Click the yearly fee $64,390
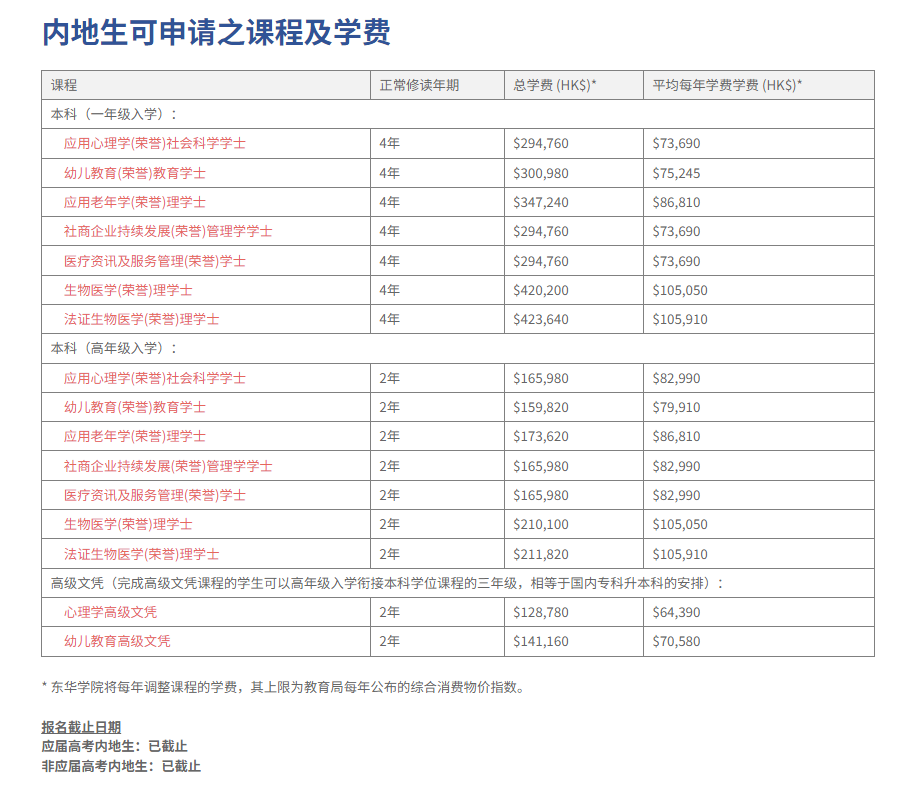This screenshot has width=897, height=789. pos(676,613)
